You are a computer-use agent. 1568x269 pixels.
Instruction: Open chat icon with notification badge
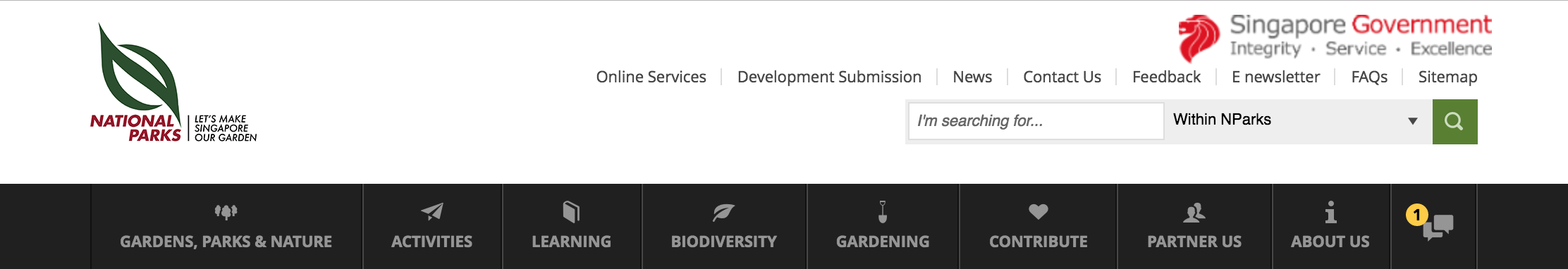[1432, 223]
